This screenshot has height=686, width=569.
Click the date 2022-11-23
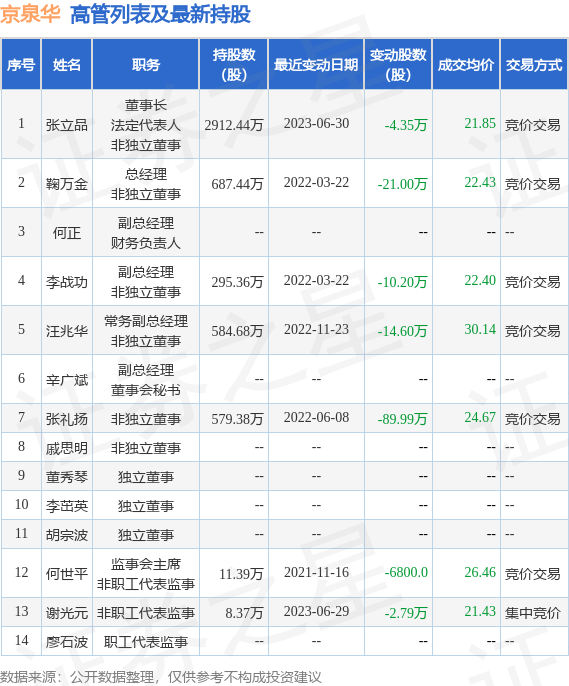click(x=316, y=329)
